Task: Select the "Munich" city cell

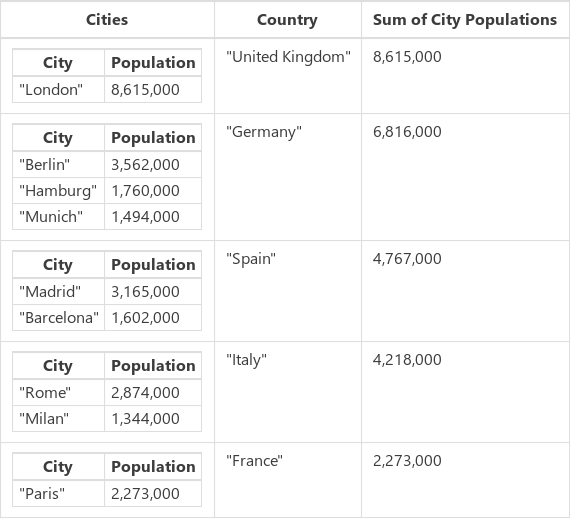Action: pyautogui.click(x=59, y=217)
